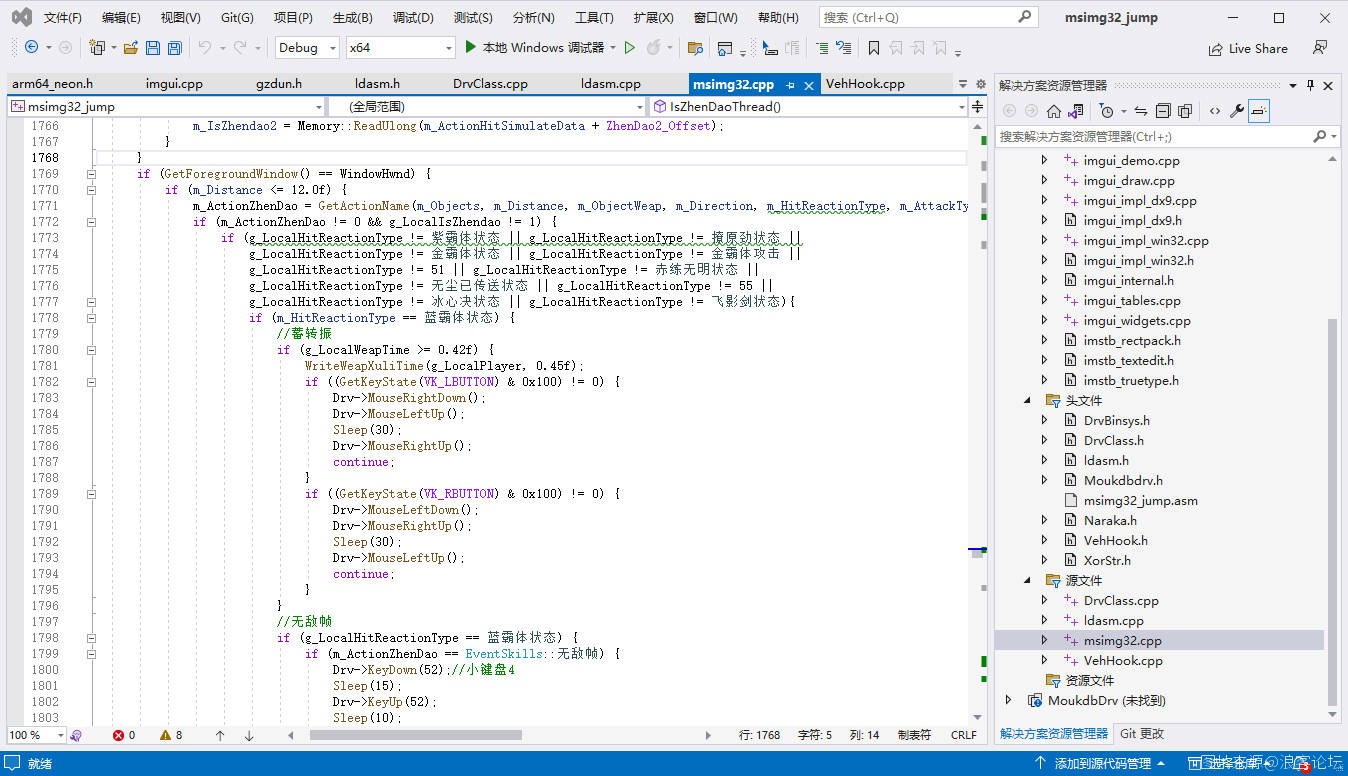Click the Live Share button label
This screenshot has width=1348, height=776.
pyautogui.click(x=1258, y=49)
